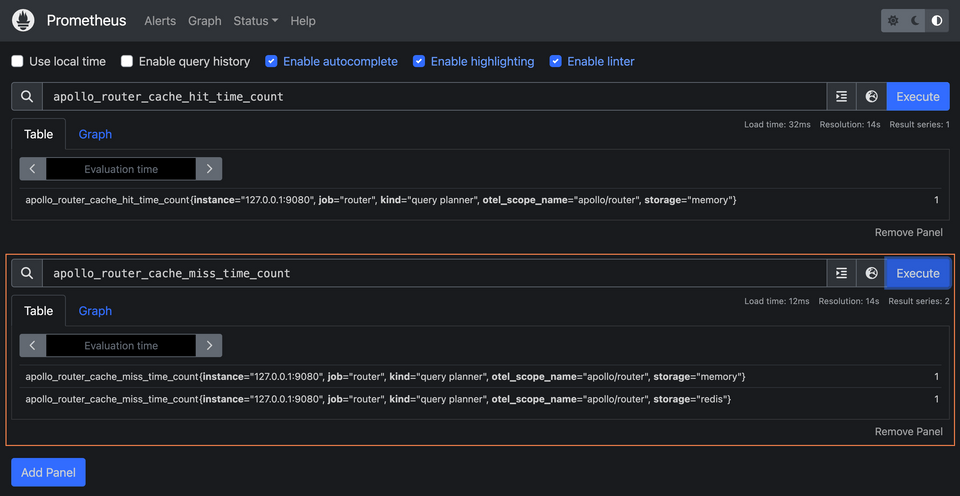The width and height of the screenshot is (960, 496).
Task: Execute the apollo_router_cache_hit_time_count query
Action: [918, 97]
